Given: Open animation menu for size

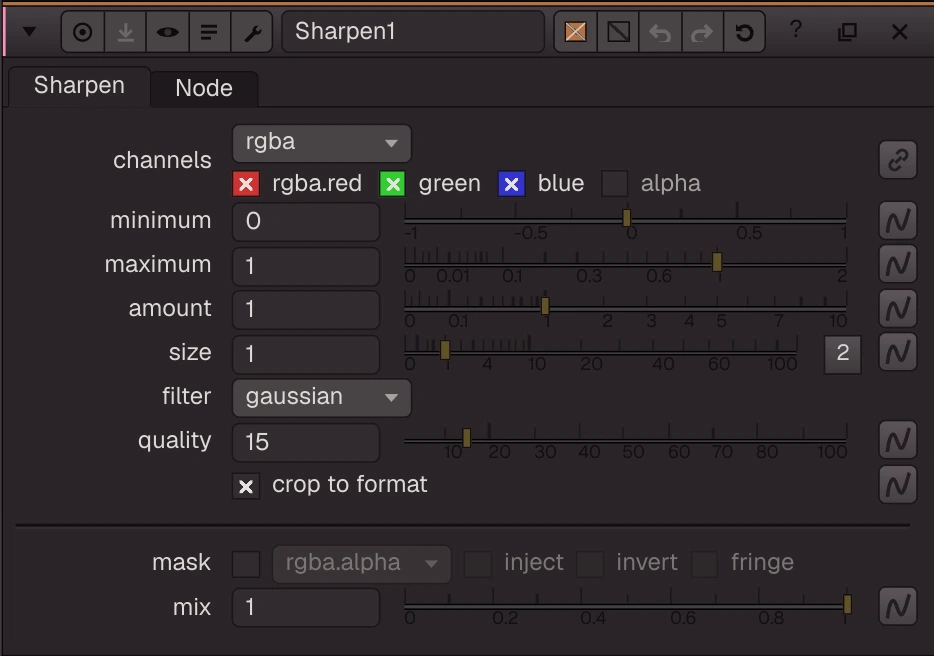Looking at the screenshot, I should click(898, 352).
